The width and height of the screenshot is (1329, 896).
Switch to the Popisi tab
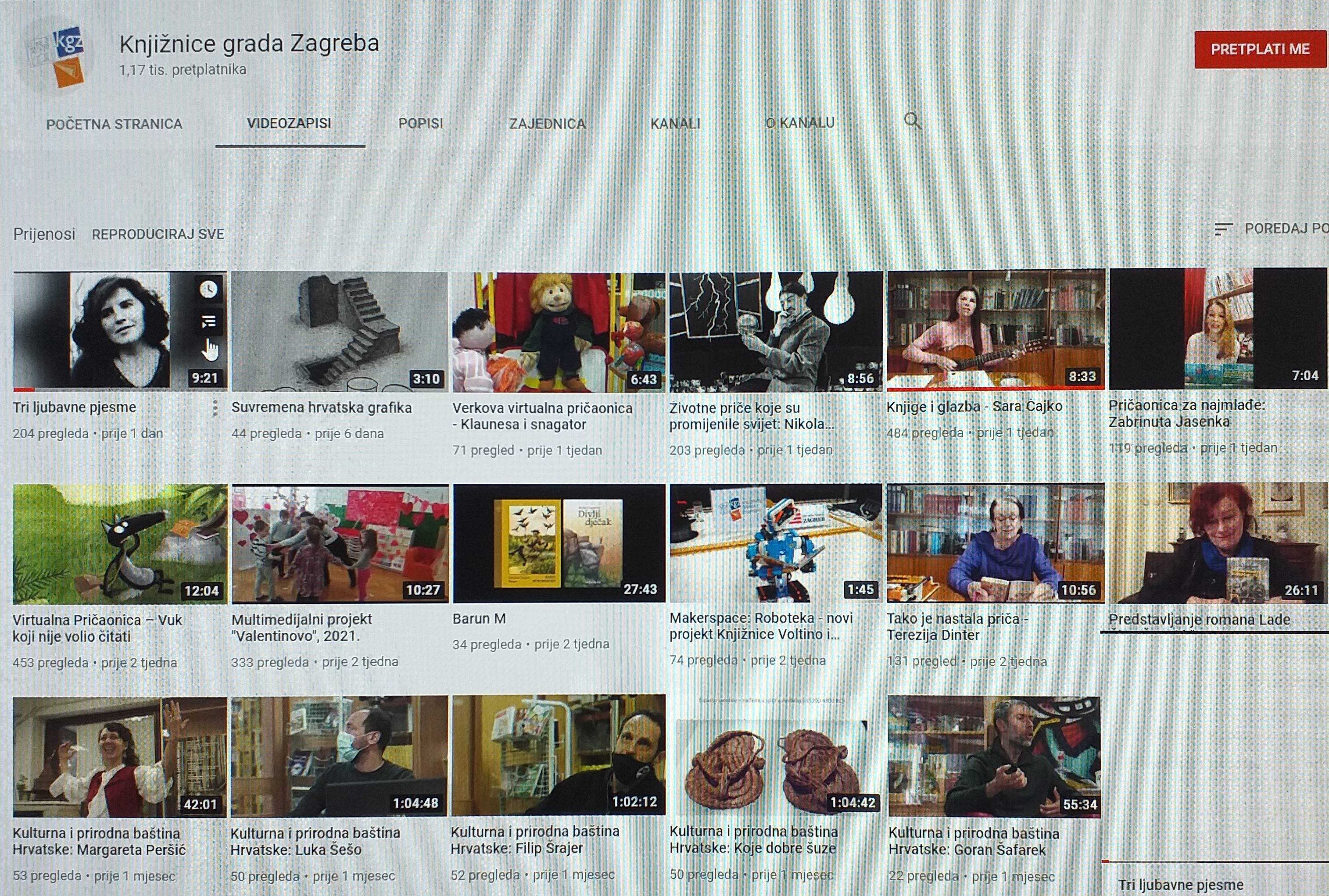point(420,123)
